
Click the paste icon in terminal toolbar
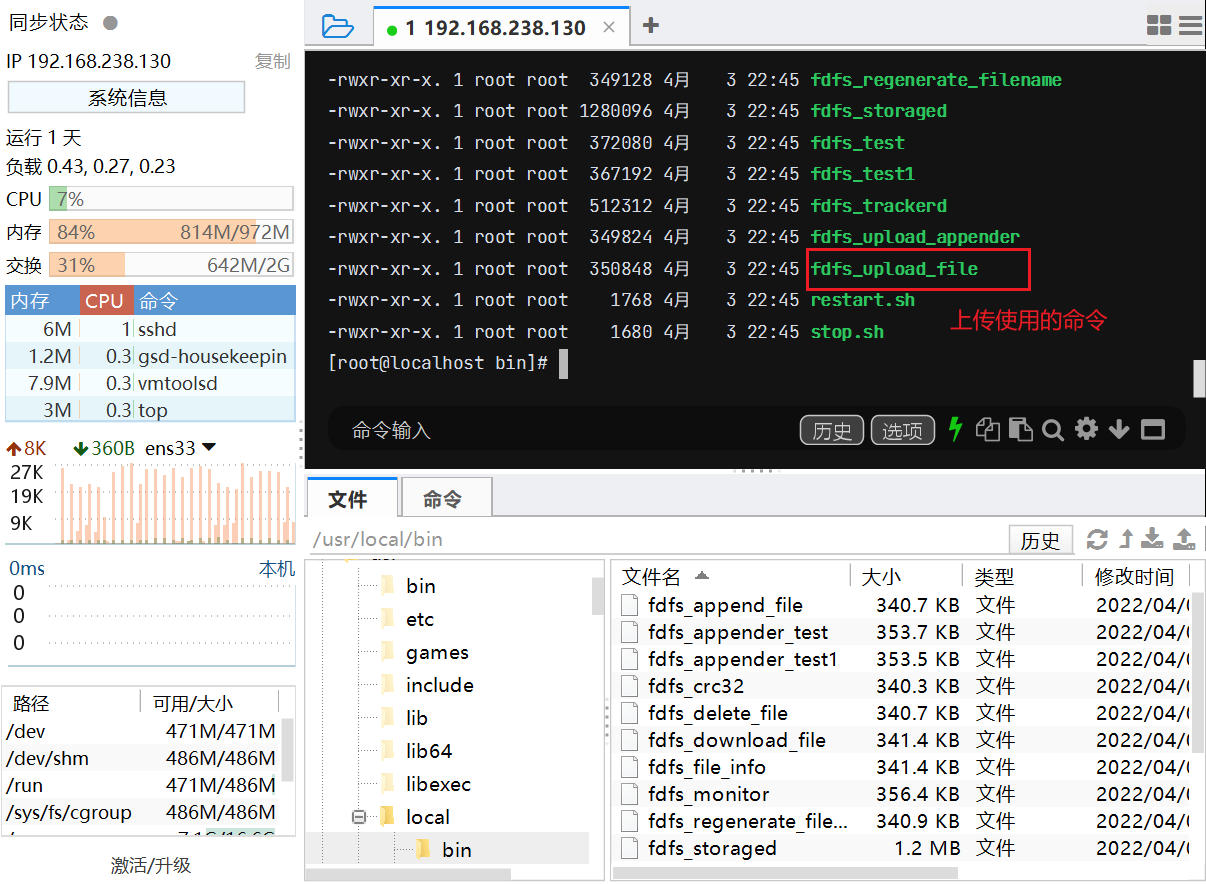tap(1020, 429)
